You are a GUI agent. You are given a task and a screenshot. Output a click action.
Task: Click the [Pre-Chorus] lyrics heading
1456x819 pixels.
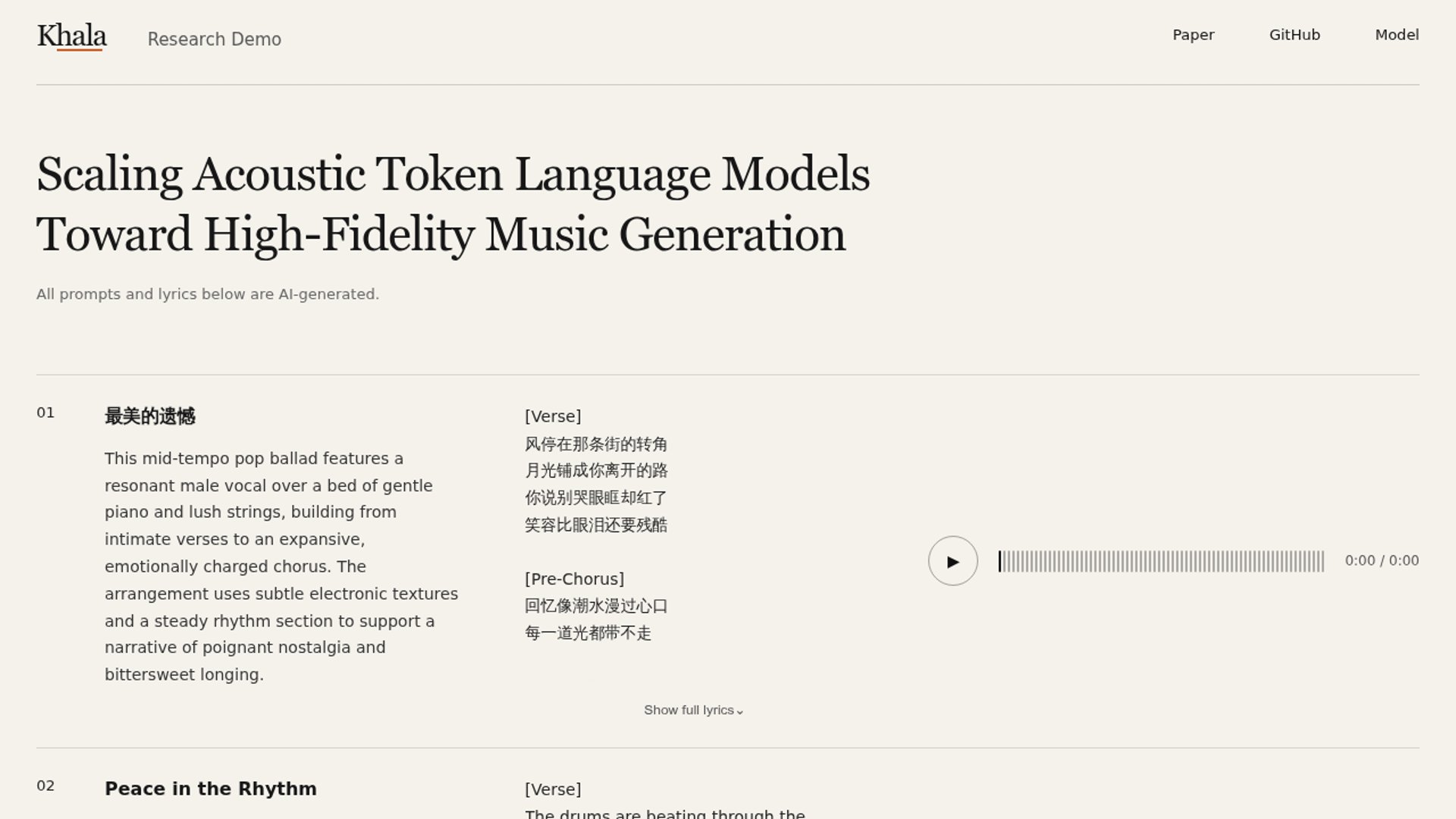[x=574, y=579]
